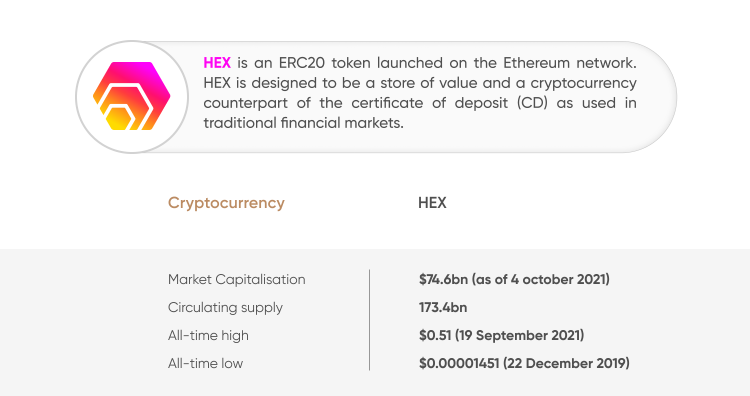The image size is (750, 396).
Task: Select the $74.6bn market cap value
Action: [514, 279]
